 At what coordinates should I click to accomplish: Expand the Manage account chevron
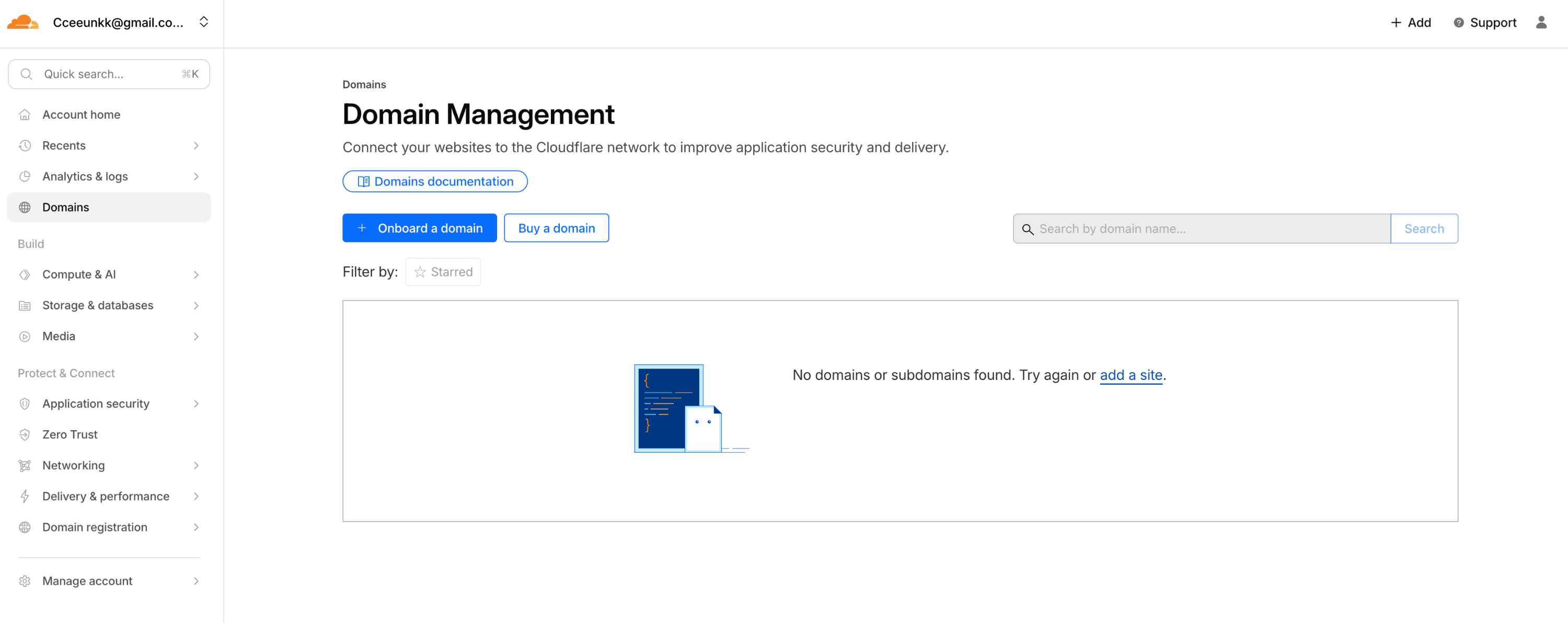(196, 581)
